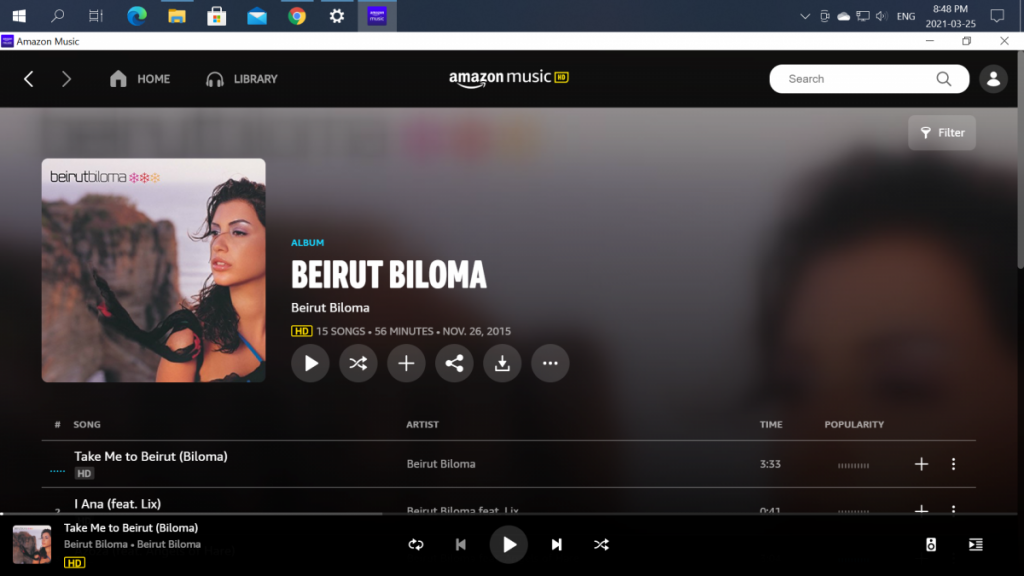This screenshot has width=1024, height=576.
Task: Show the play queue
Action: [x=976, y=545]
